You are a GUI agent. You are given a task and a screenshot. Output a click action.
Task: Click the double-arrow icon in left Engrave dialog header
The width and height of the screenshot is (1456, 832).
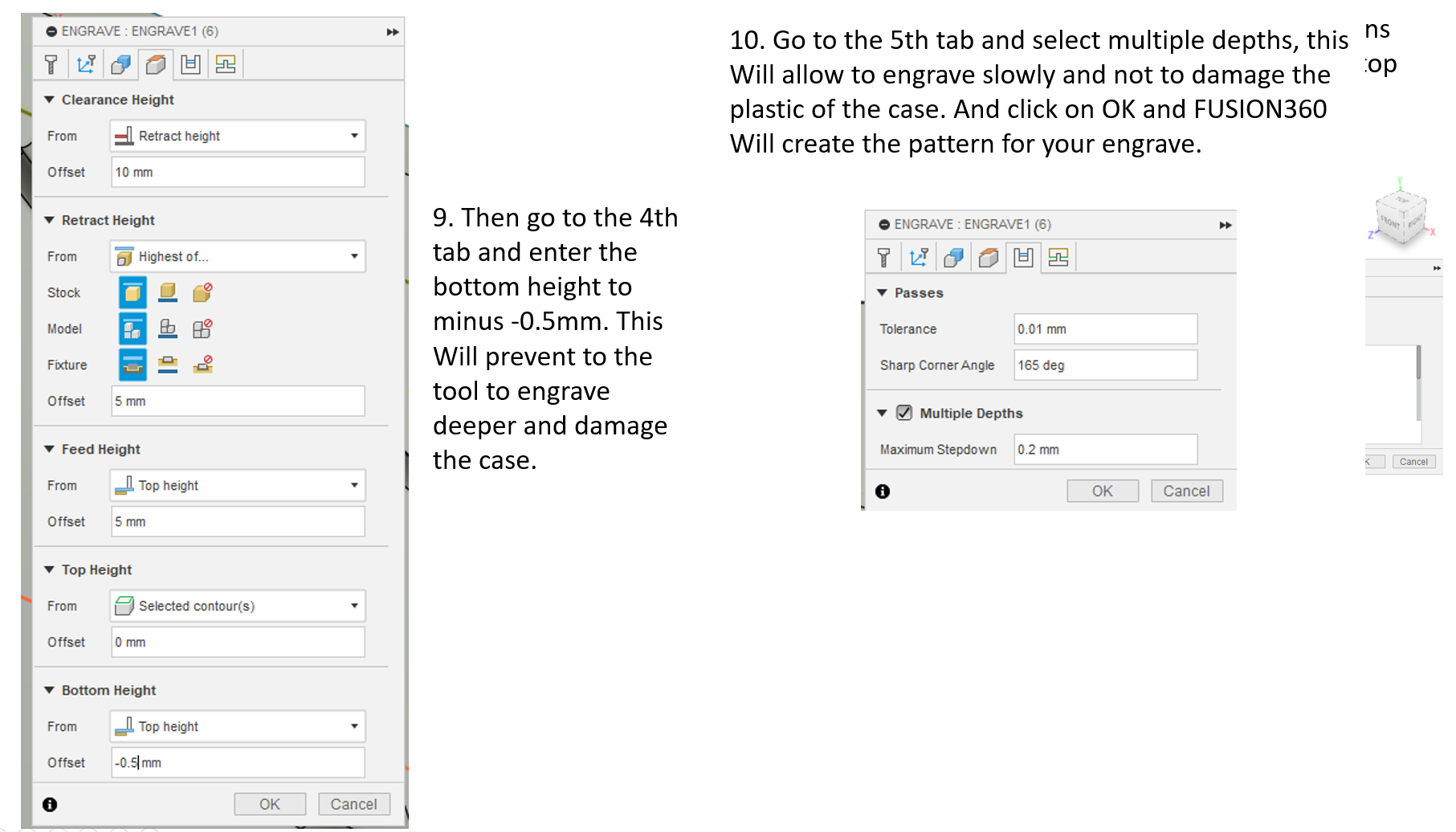(x=393, y=32)
